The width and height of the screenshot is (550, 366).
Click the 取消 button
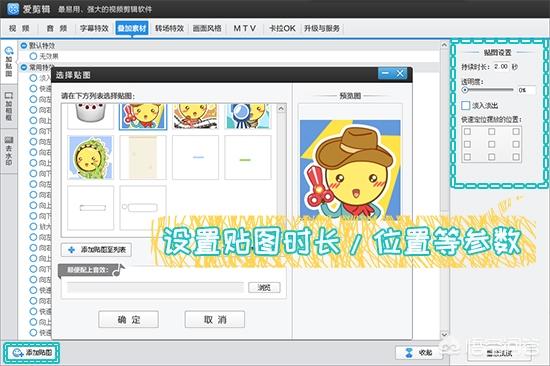[x=215, y=319]
